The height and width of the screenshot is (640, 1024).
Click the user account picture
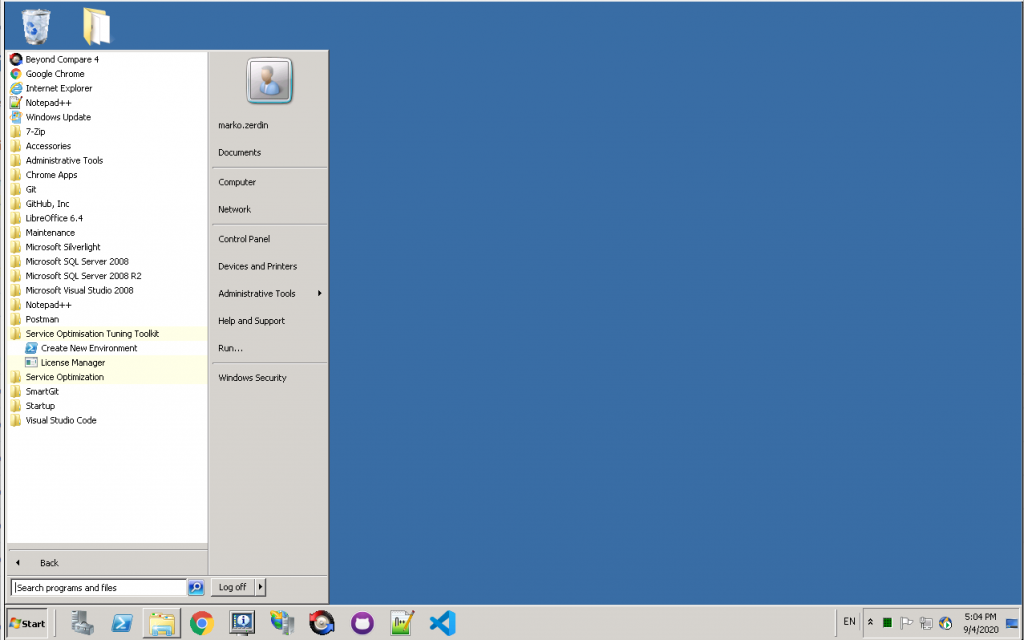269,81
